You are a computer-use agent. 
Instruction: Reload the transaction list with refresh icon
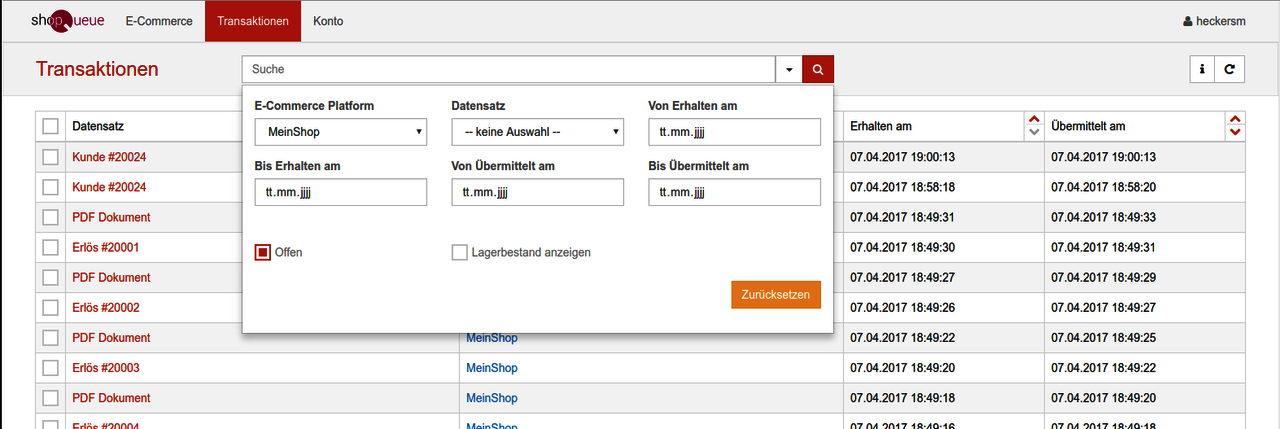(1230, 69)
